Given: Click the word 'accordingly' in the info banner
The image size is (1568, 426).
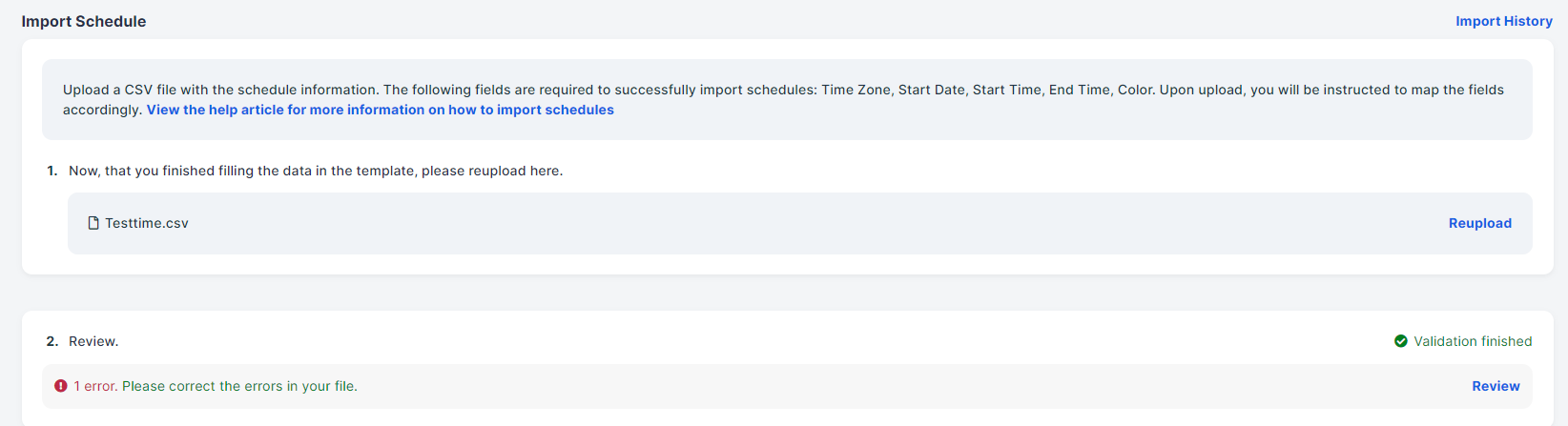Looking at the screenshot, I should [101, 110].
